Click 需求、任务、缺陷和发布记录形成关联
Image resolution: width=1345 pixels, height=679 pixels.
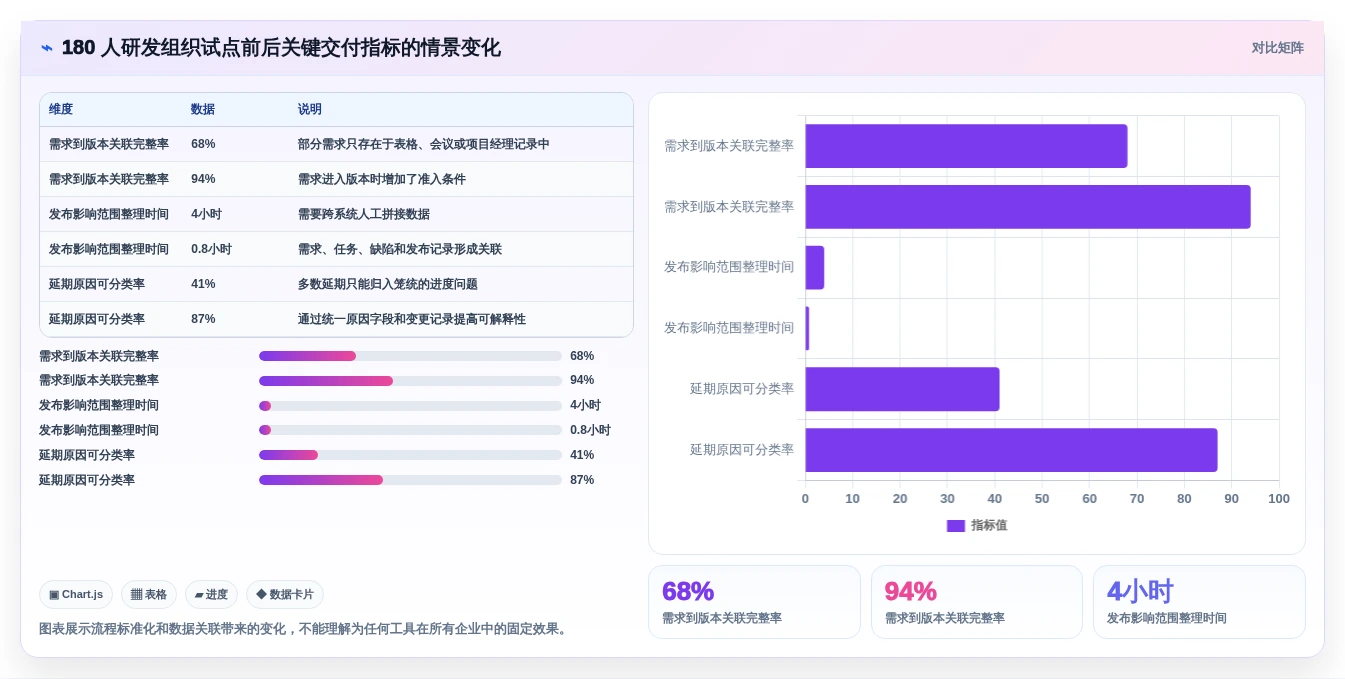click(x=400, y=249)
